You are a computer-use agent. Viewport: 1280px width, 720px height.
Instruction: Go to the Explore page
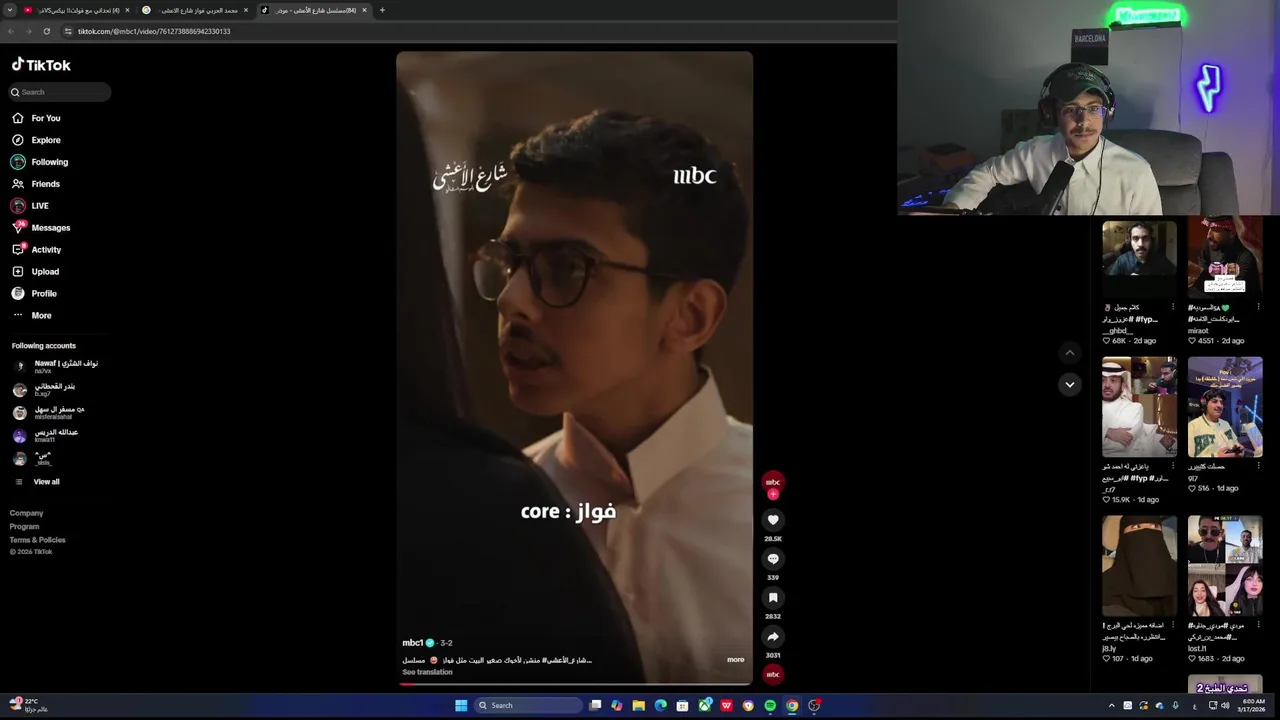[37, 140]
